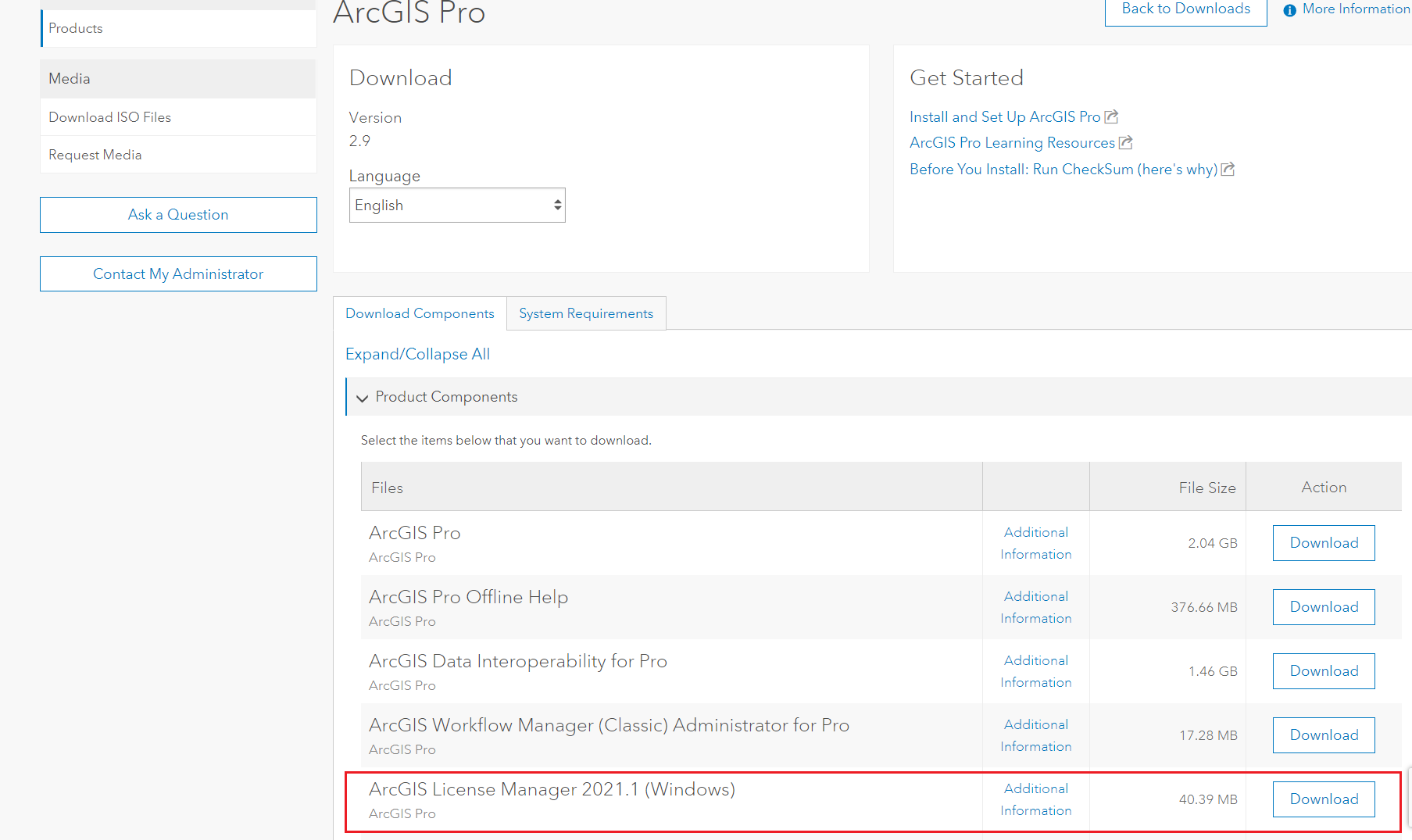Viewport: 1412px width, 840px height.
Task: Select the Download Components tab
Action: pos(420,313)
